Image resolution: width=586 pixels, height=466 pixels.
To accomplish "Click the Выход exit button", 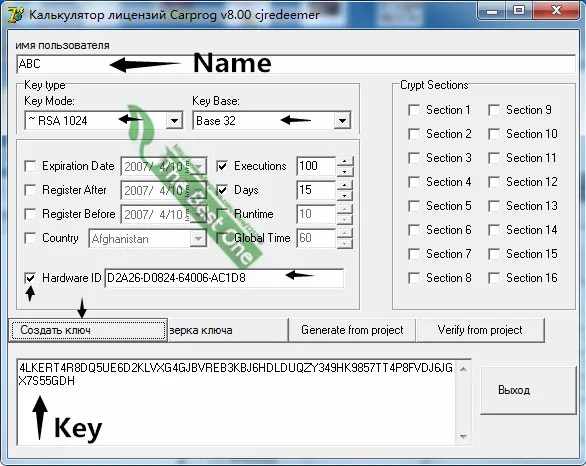I will pyautogui.click(x=528, y=390).
